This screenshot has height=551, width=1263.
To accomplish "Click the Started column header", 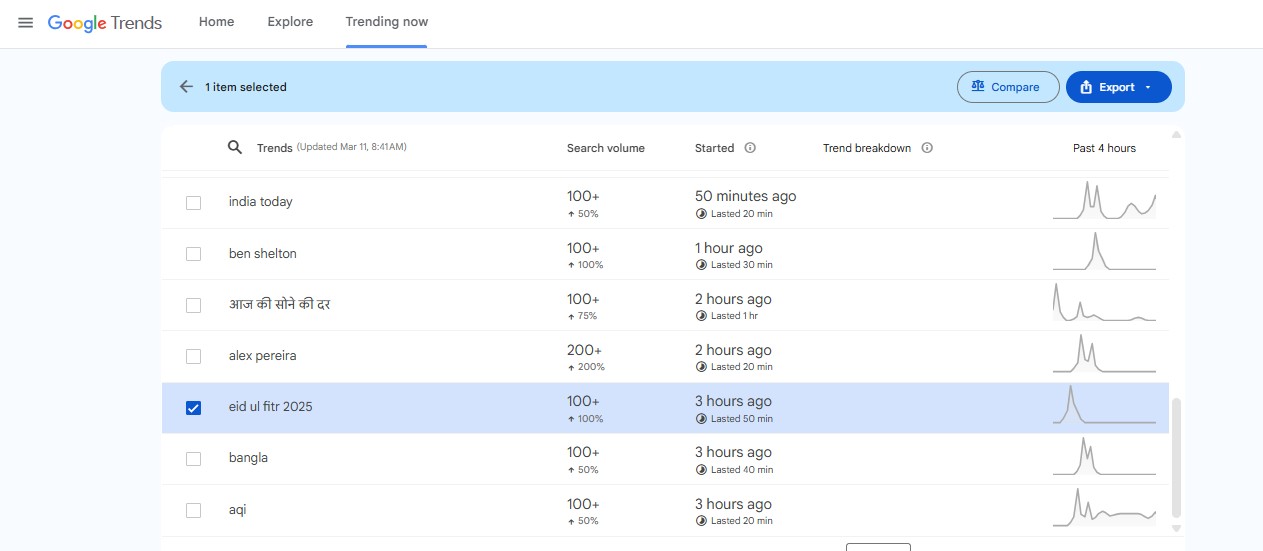I will [714, 148].
